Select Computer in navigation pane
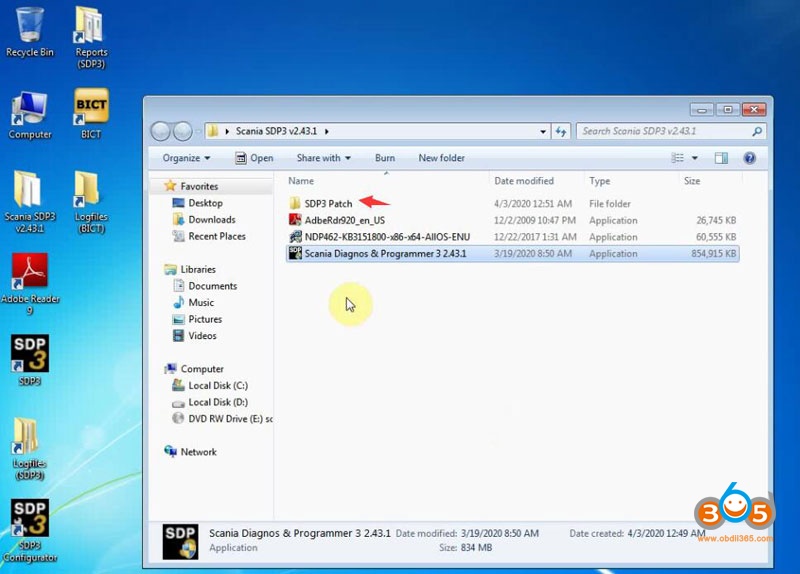The width and height of the screenshot is (800, 574). (x=202, y=369)
